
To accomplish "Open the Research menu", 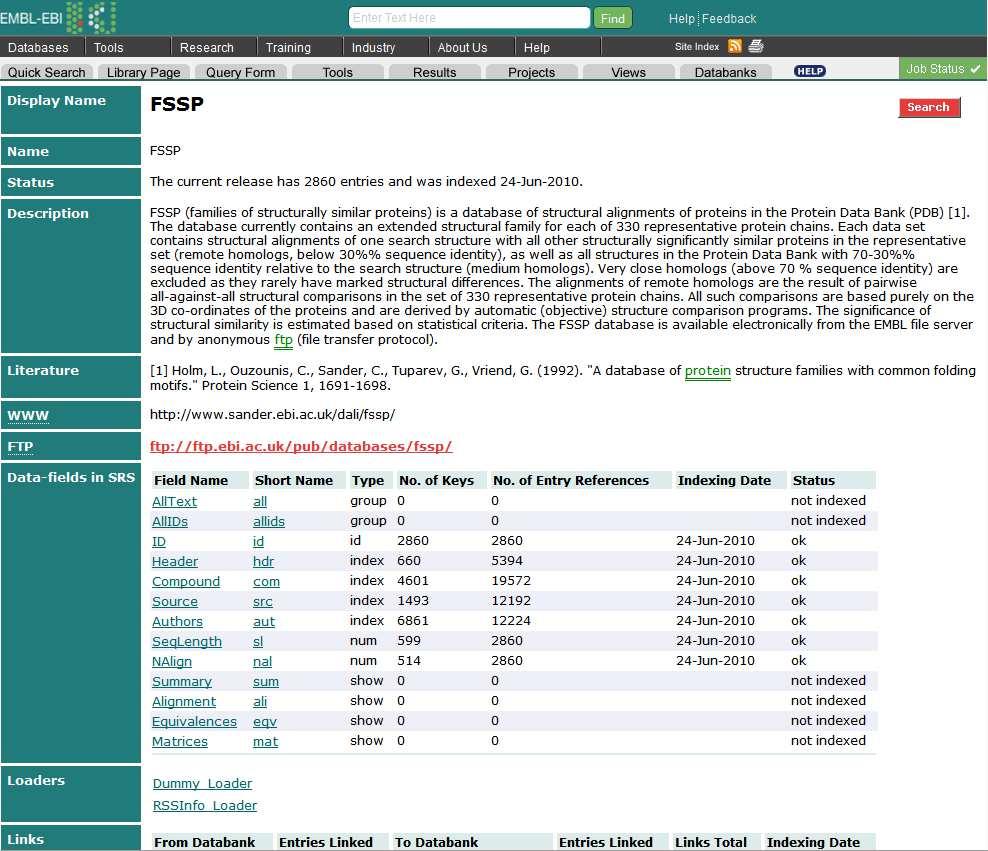I will [x=207, y=48].
